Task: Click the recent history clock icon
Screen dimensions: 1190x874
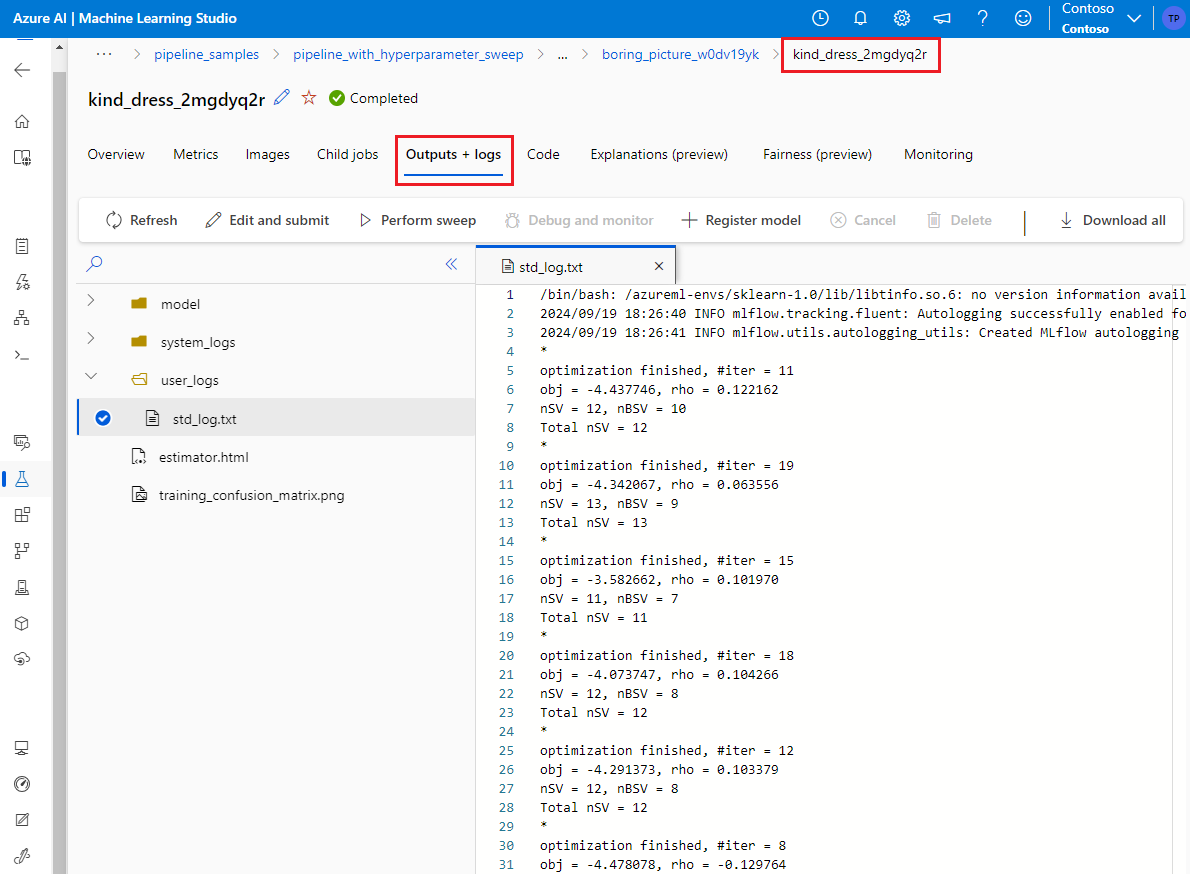Action: (820, 18)
